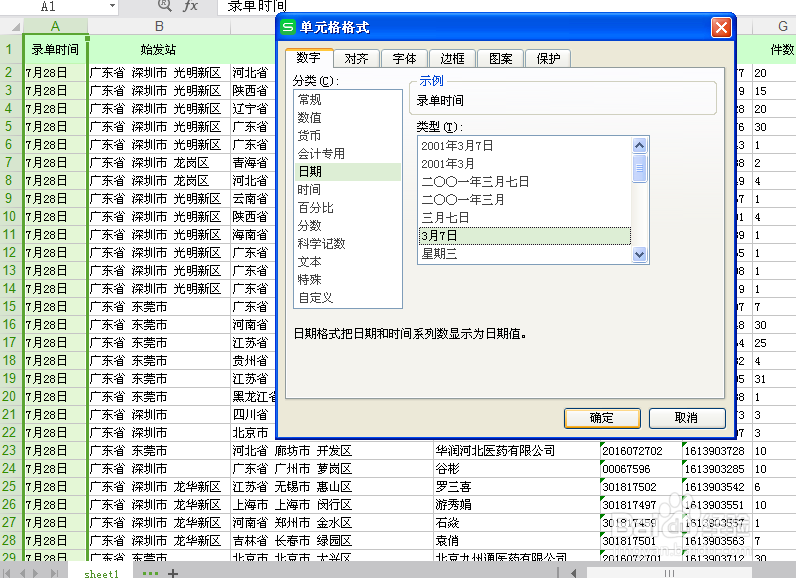Click the fx insert function icon
This screenshot has height=578, width=796.
tap(190, 6)
